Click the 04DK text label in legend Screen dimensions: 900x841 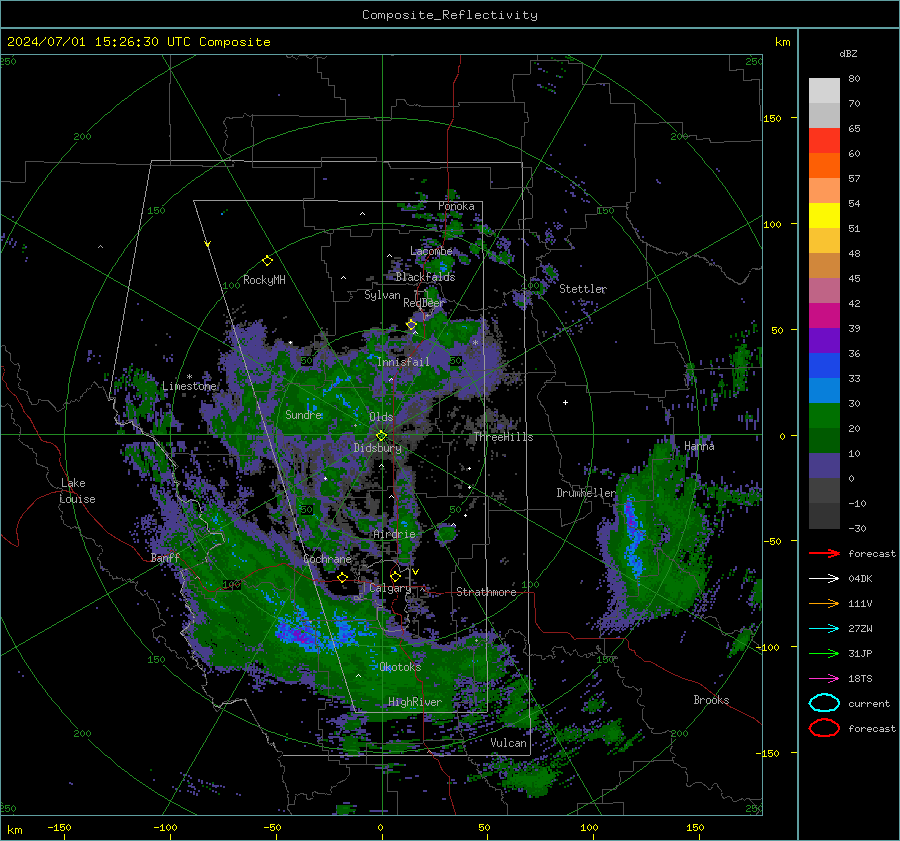pos(860,579)
